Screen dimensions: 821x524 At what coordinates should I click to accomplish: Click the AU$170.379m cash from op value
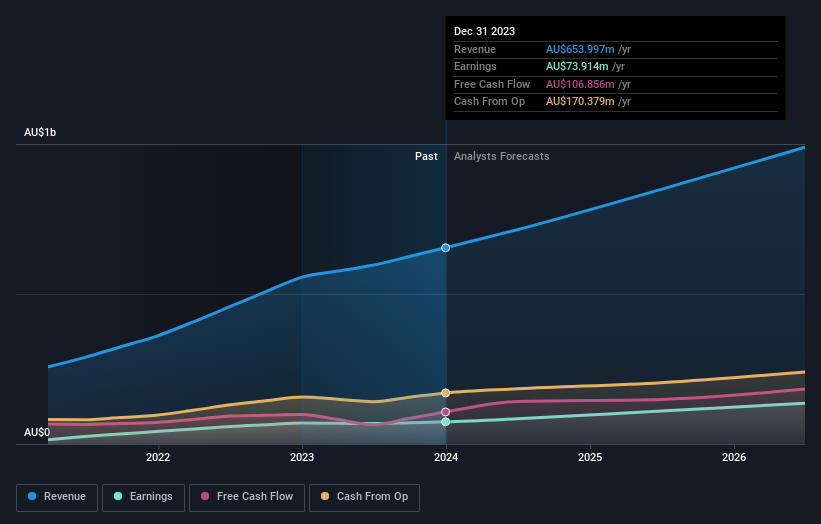[x=580, y=102]
